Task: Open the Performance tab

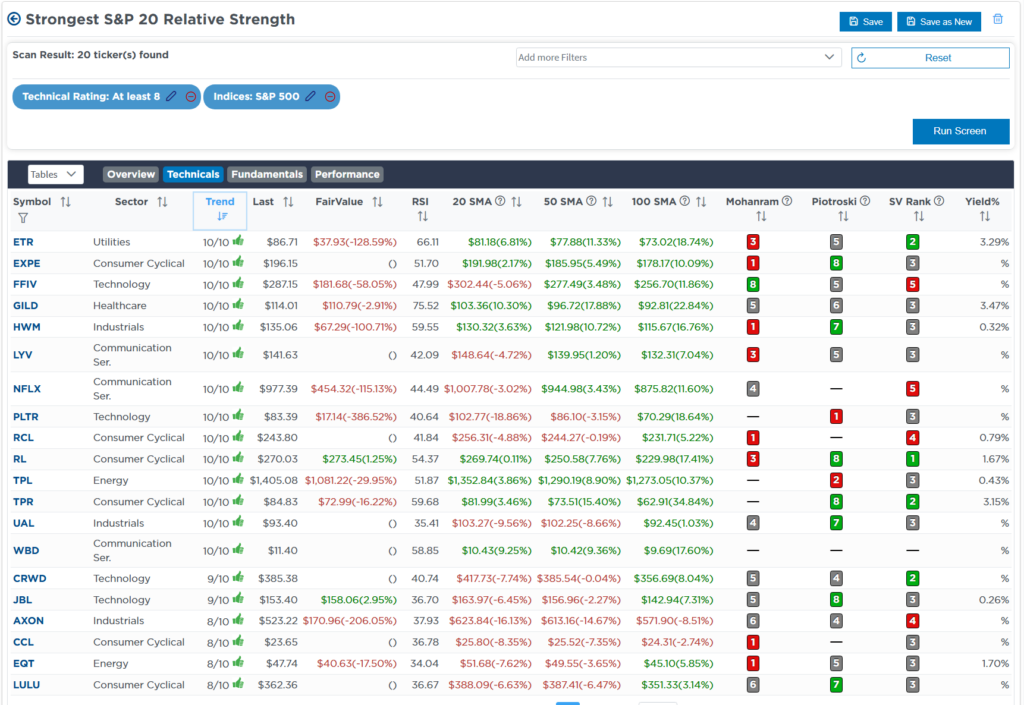Action: 347,174
